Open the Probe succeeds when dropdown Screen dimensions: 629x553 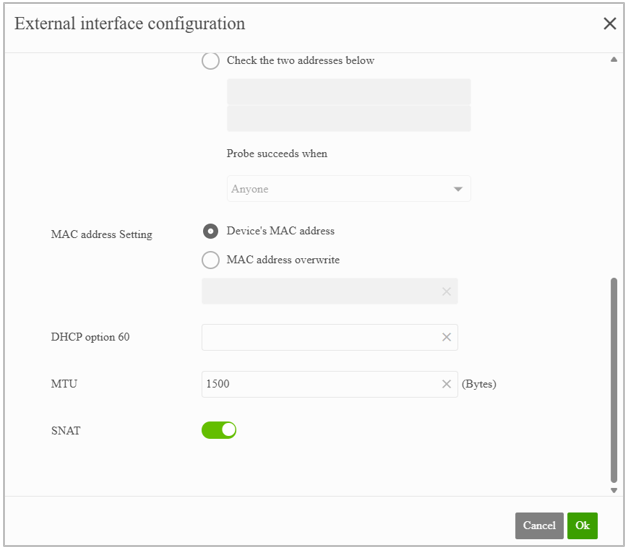[x=349, y=189]
